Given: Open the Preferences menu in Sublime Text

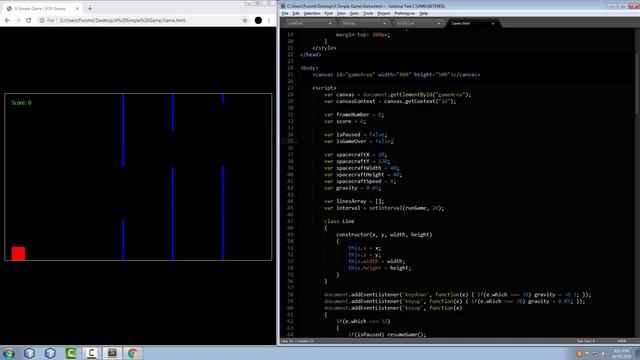Looking at the screenshot, I should tap(404, 13).
